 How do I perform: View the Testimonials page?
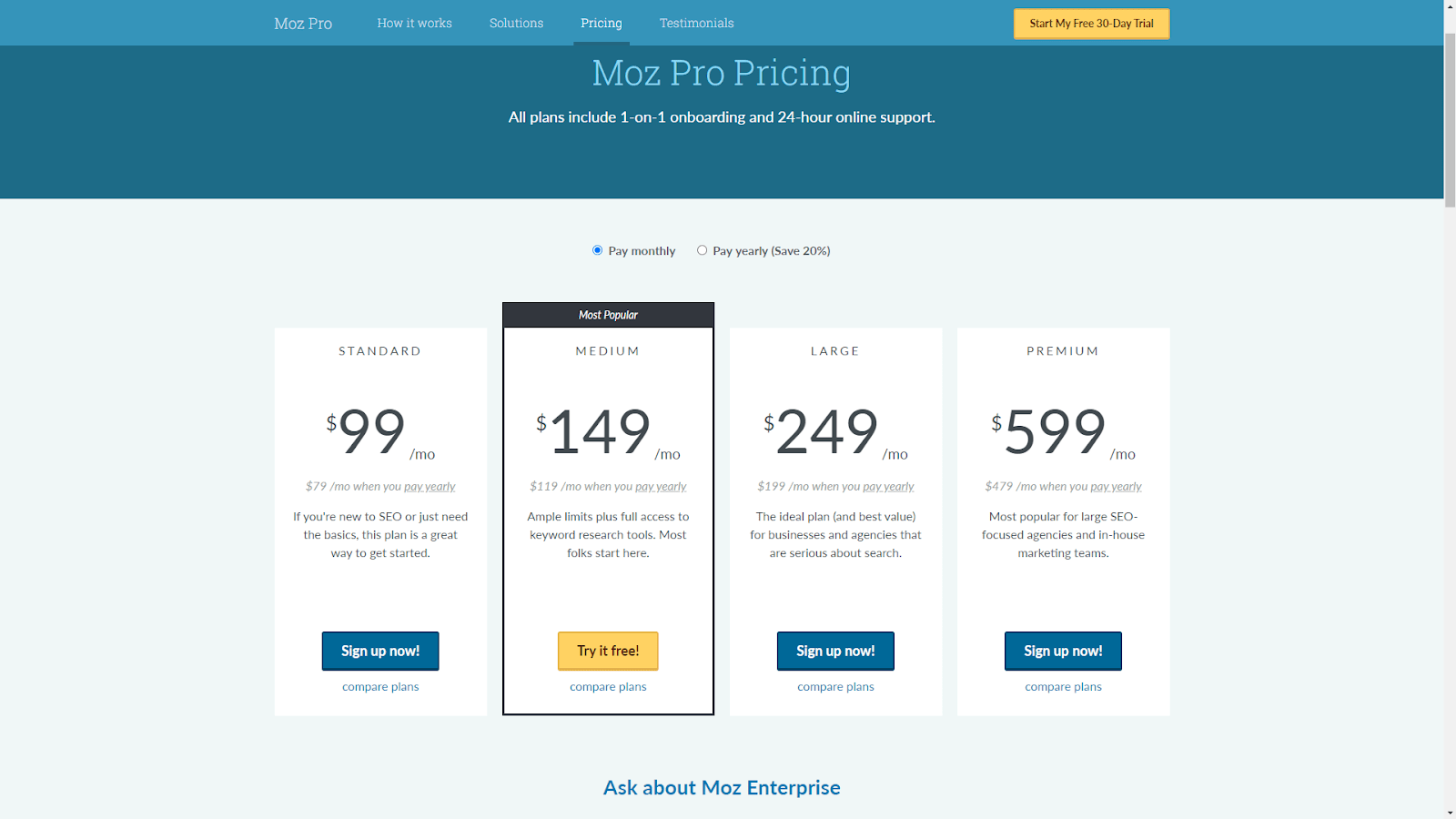pyautogui.click(x=696, y=23)
